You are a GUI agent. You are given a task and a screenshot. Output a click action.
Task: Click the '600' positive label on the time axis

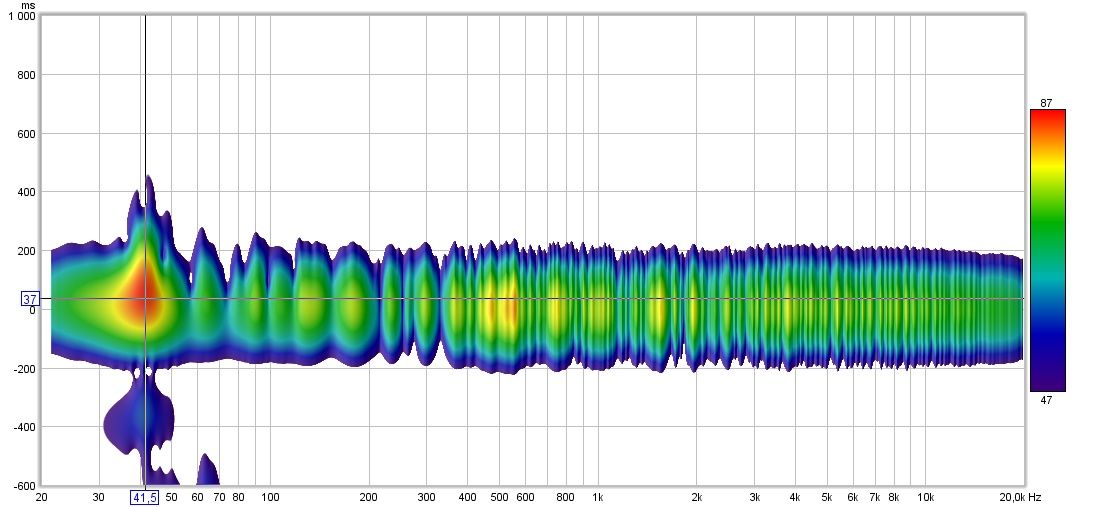click(27, 133)
